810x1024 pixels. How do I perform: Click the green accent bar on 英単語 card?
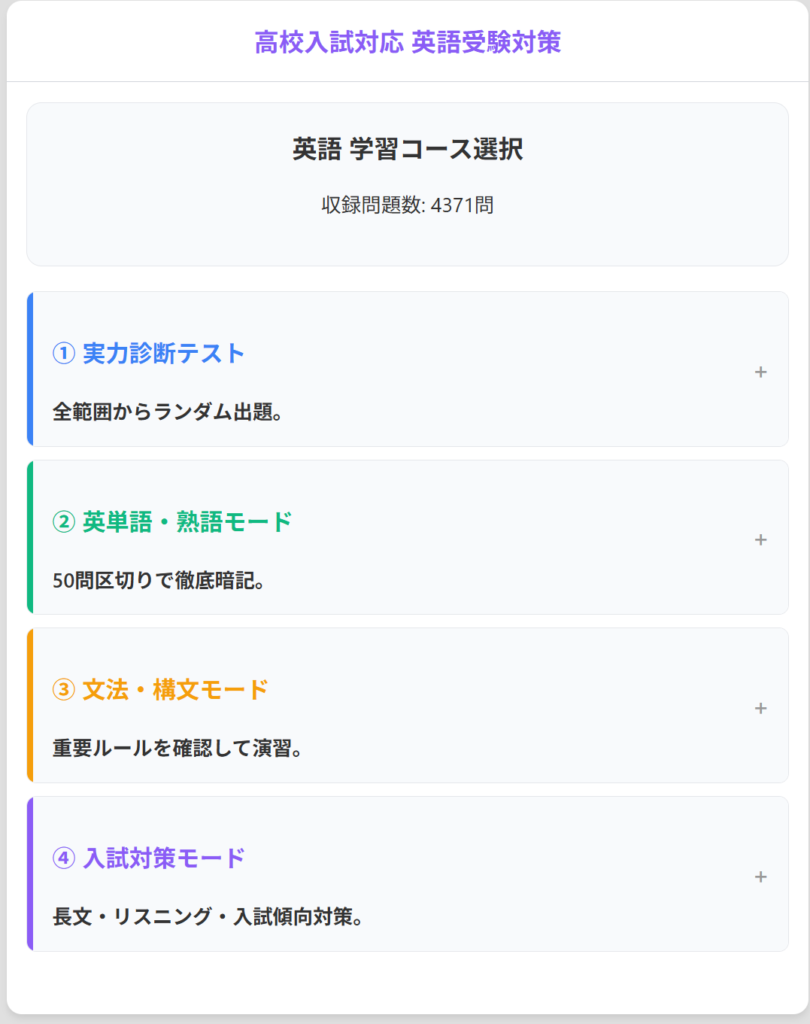pyautogui.click(x=30, y=537)
